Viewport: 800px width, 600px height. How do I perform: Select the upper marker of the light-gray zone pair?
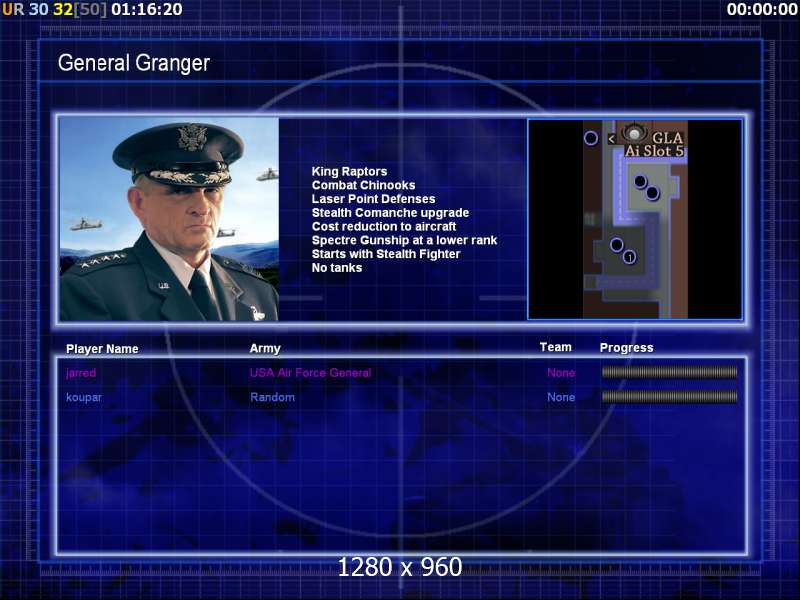tap(640, 181)
